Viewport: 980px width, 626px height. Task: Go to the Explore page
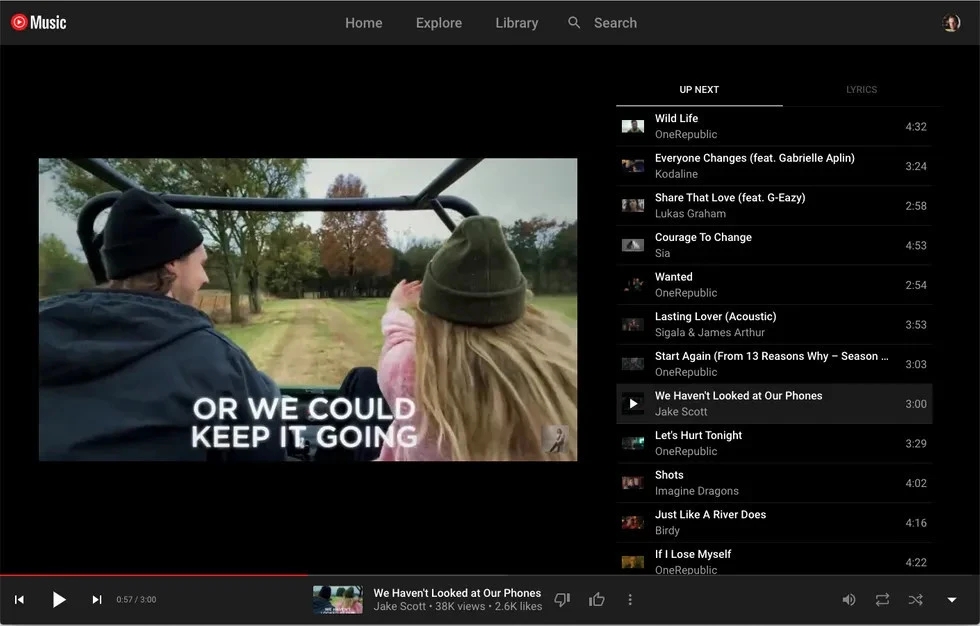pos(439,23)
